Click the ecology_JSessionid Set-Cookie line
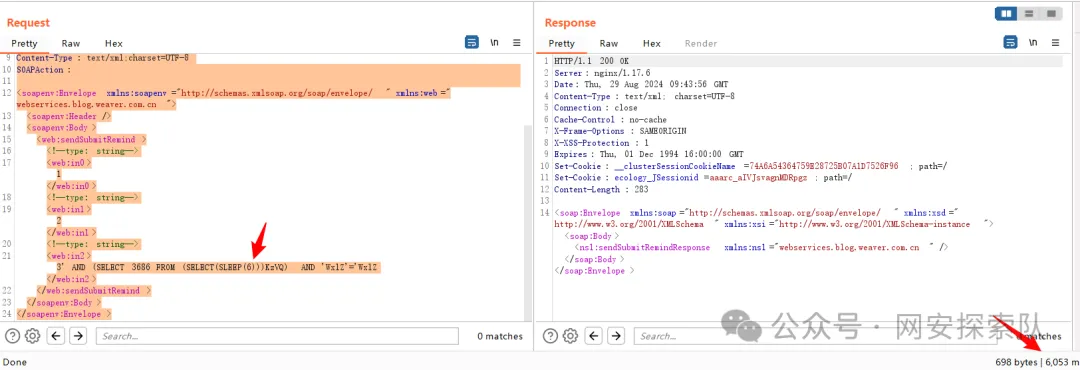The height and width of the screenshot is (370, 1080). coord(704,178)
